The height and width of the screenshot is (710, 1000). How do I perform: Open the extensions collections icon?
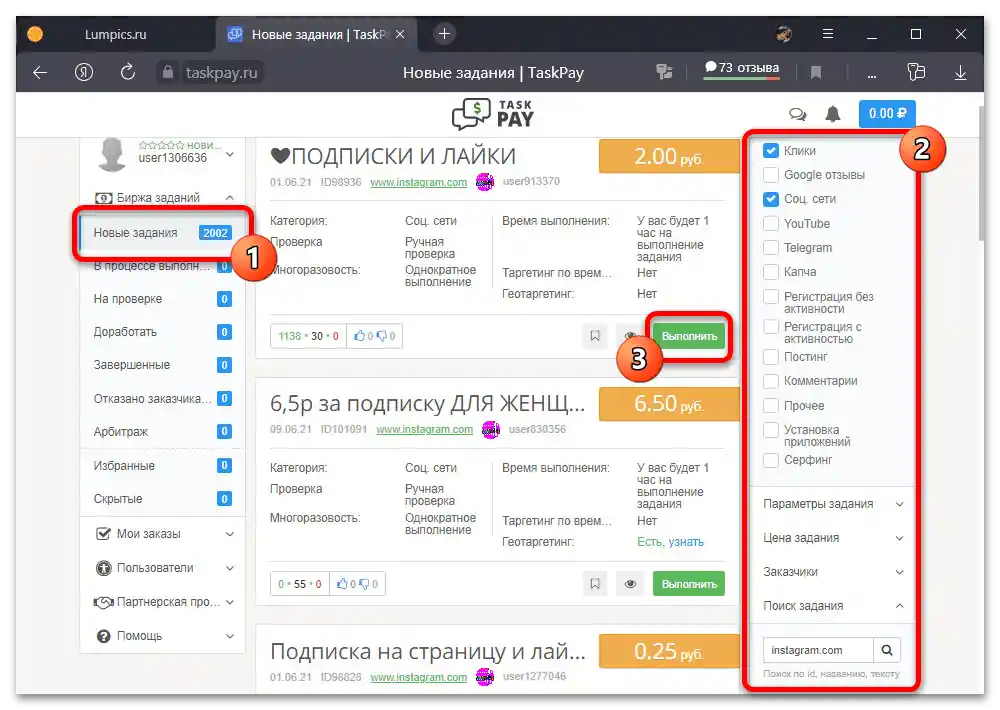point(916,72)
